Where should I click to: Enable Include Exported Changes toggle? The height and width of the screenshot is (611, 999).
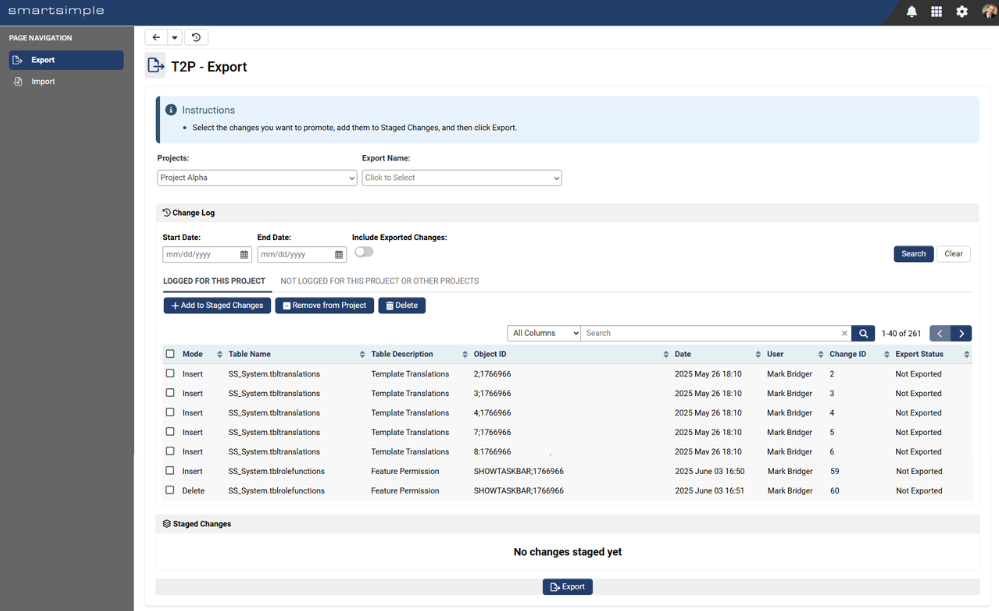click(364, 252)
